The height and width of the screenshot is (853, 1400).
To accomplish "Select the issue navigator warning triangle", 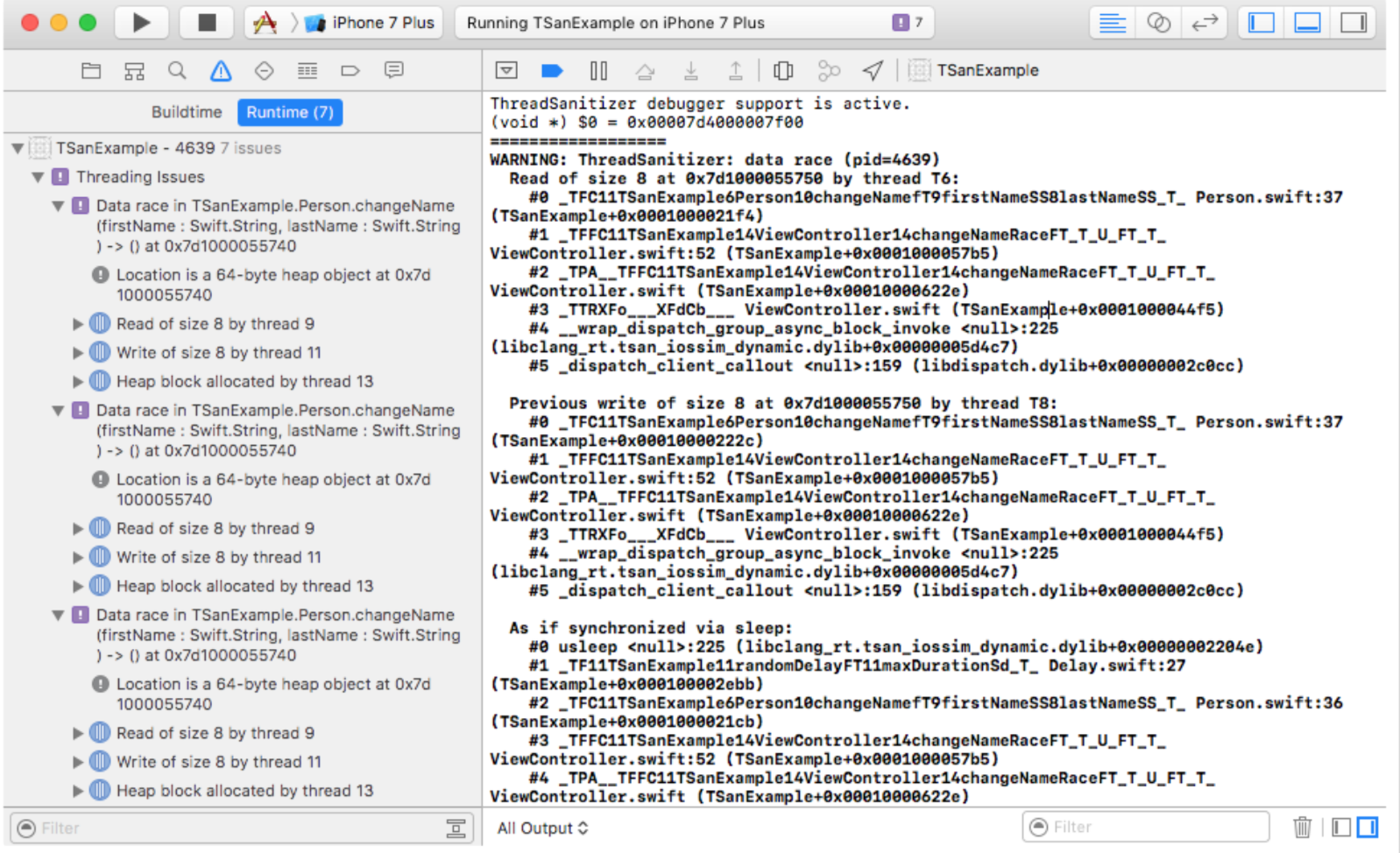I will coord(221,71).
